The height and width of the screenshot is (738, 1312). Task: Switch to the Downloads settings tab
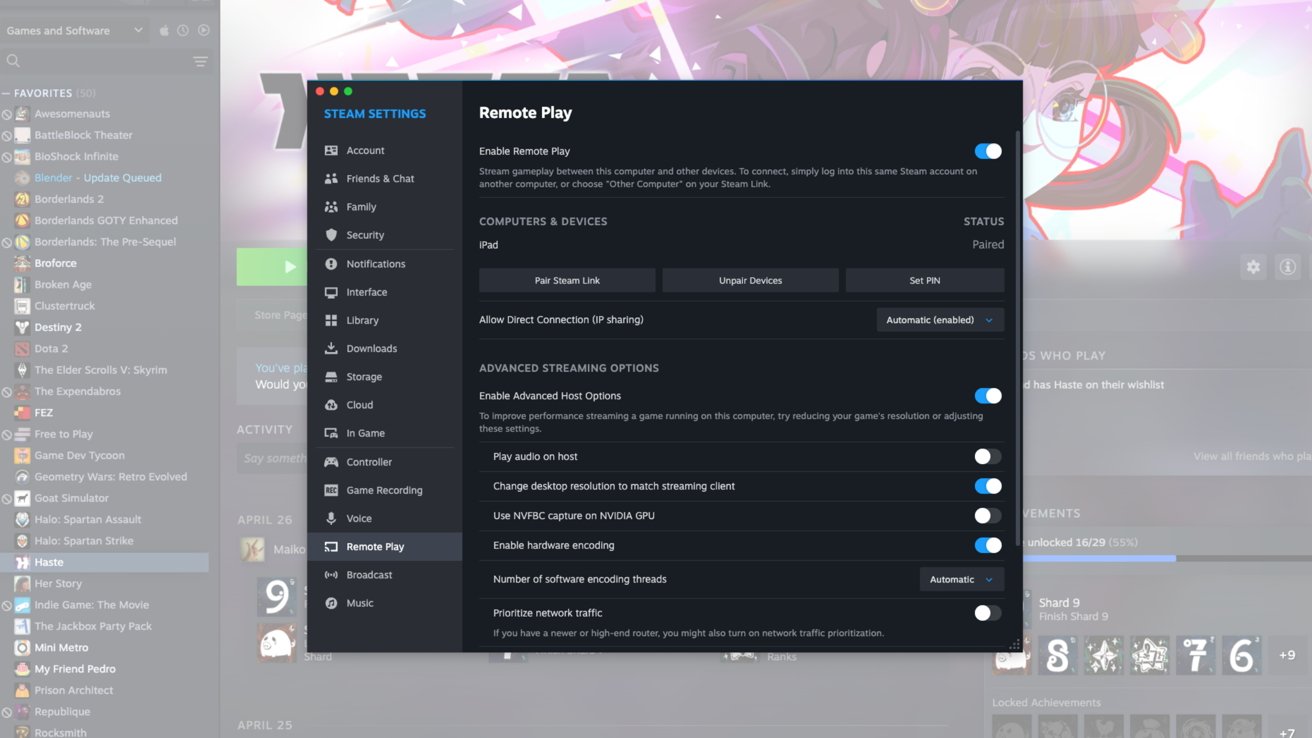(x=385, y=348)
